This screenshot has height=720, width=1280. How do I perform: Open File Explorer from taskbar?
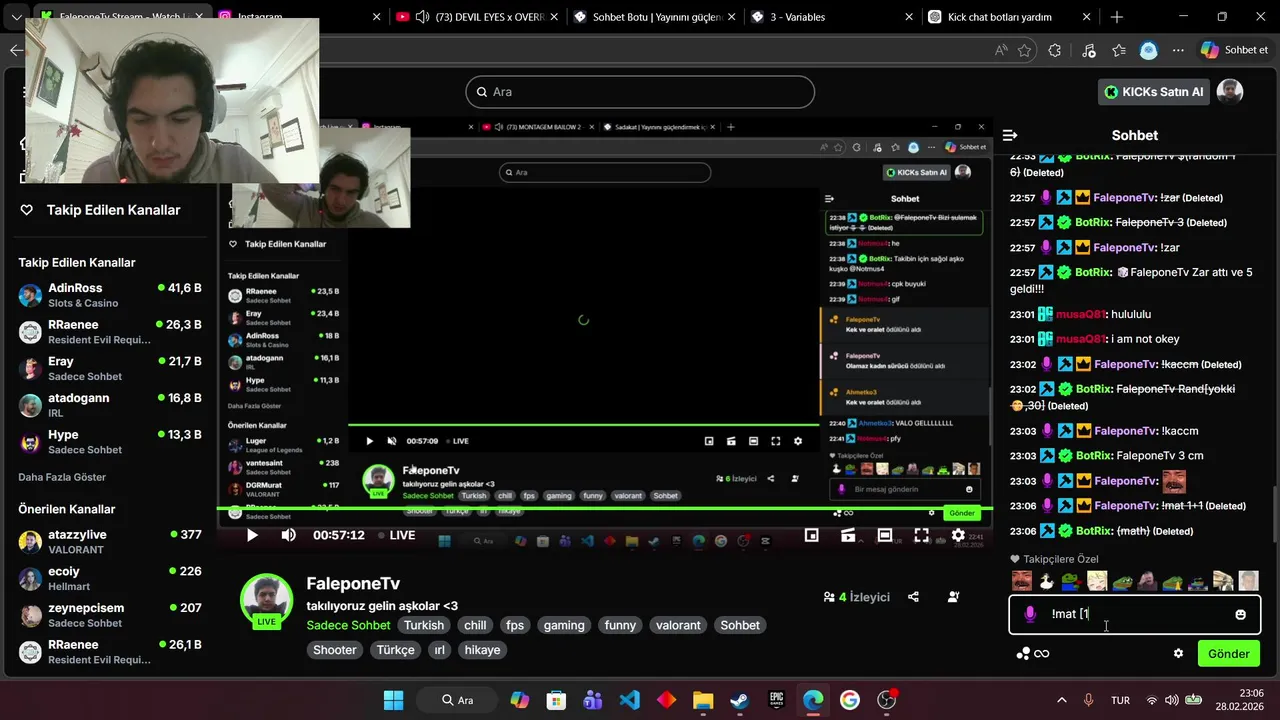(x=703, y=700)
